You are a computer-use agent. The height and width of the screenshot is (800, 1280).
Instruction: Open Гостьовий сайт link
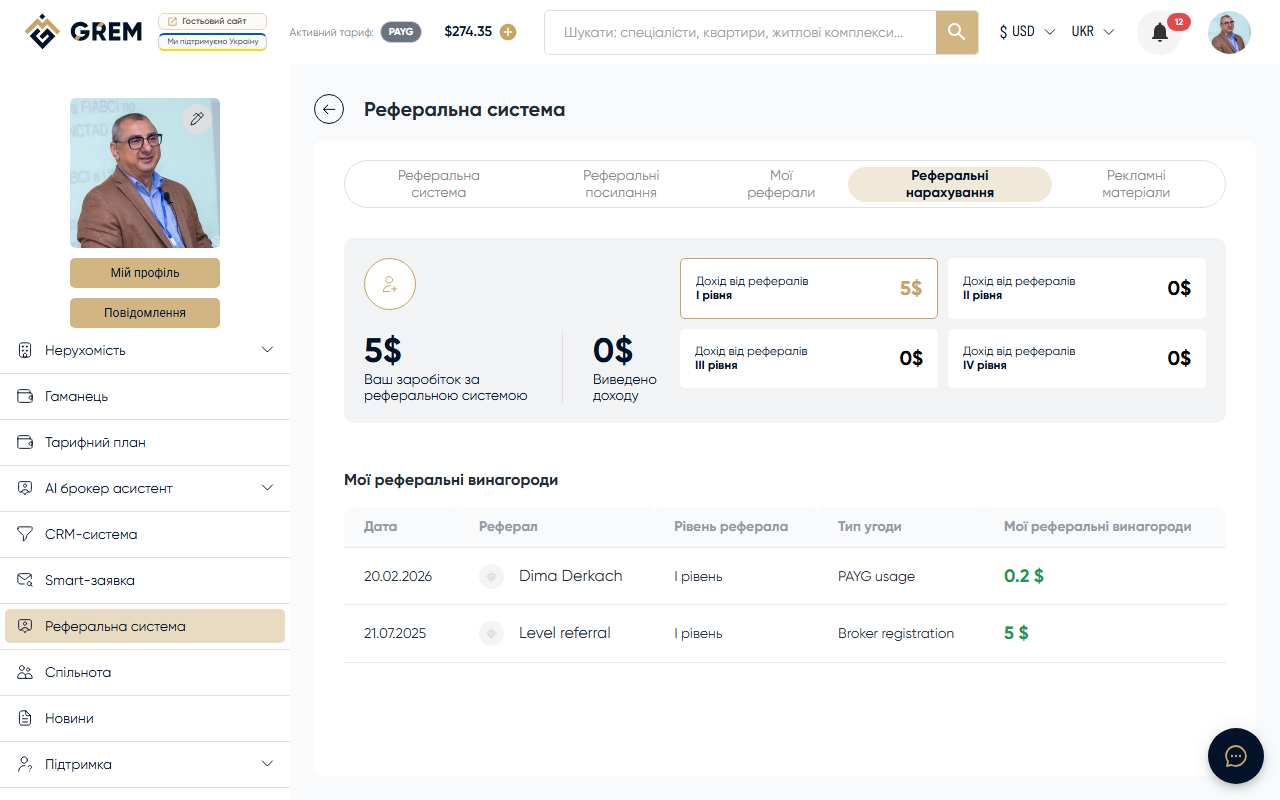[x=212, y=19]
